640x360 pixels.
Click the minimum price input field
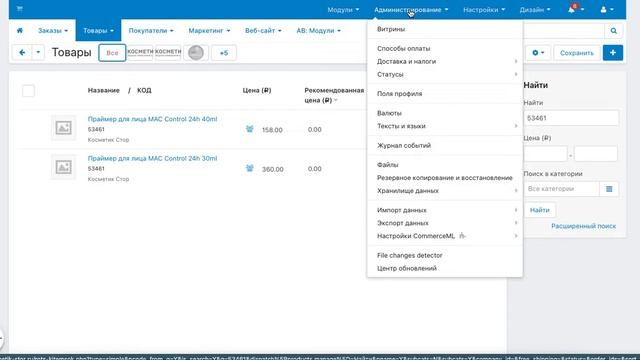point(545,154)
